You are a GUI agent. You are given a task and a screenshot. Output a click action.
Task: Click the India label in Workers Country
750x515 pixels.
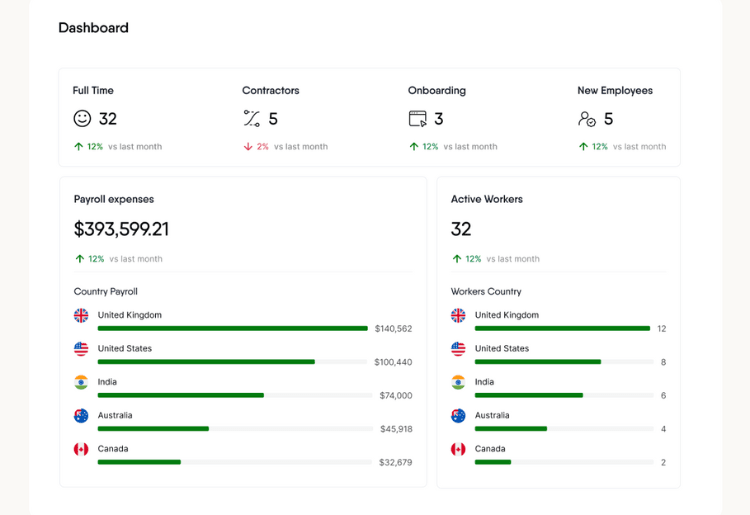(484, 382)
